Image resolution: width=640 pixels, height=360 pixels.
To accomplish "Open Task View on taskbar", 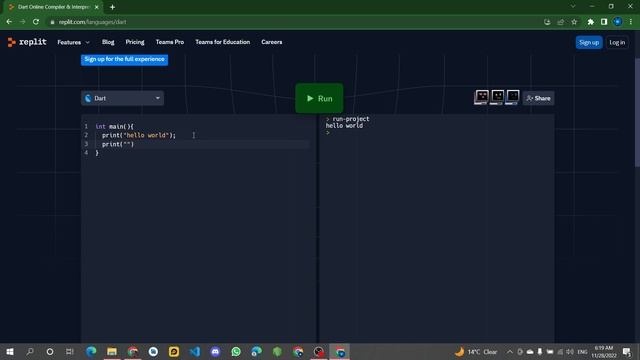I will click(x=70, y=351).
